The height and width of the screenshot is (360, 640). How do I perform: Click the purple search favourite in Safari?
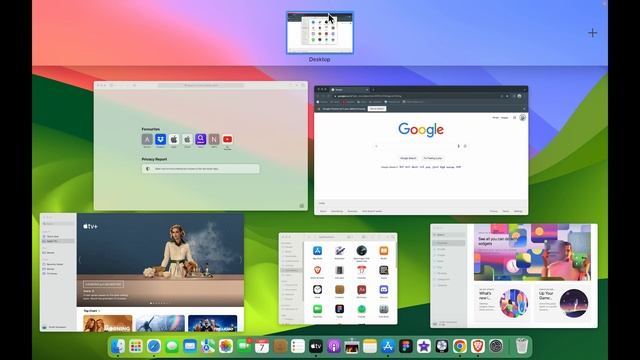pos(200,139)
